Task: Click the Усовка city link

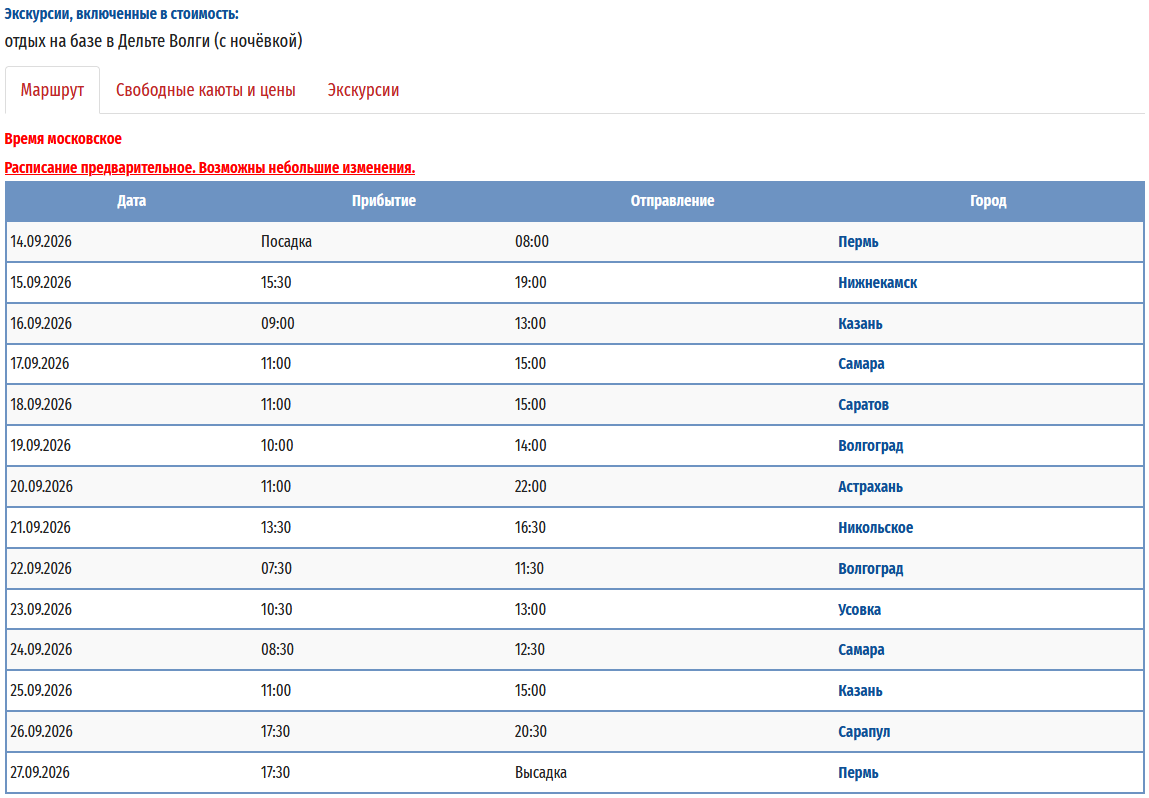Action: 859,610
